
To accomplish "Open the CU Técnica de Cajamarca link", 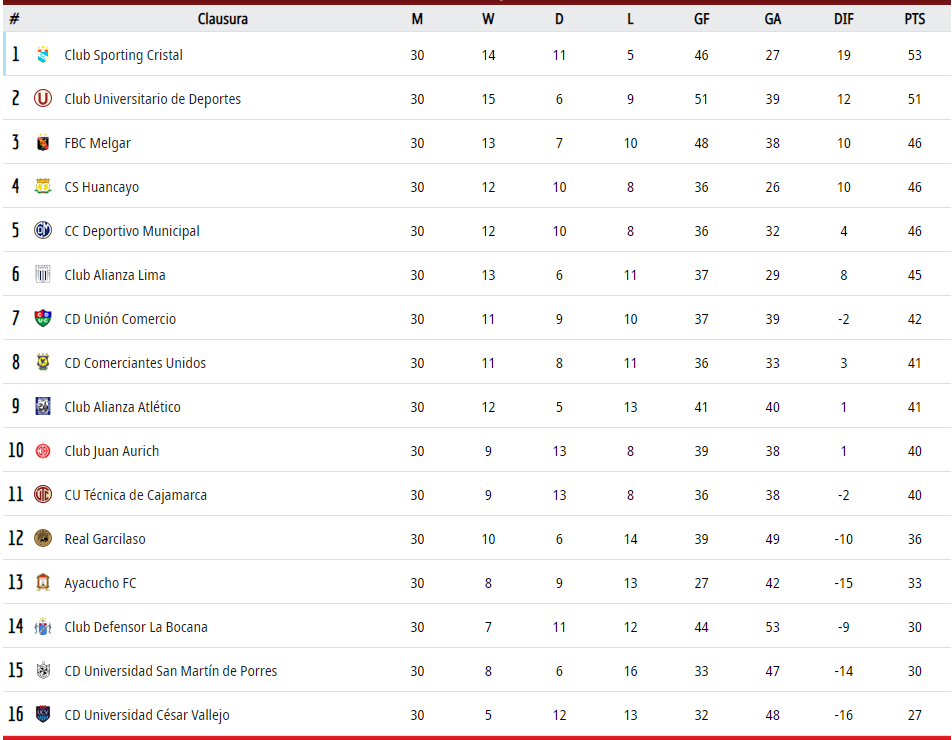I will [x=135, y=495].
